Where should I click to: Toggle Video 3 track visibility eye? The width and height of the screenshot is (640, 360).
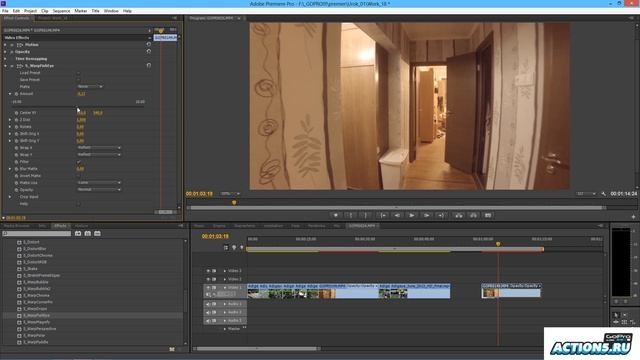coord(208,271)
